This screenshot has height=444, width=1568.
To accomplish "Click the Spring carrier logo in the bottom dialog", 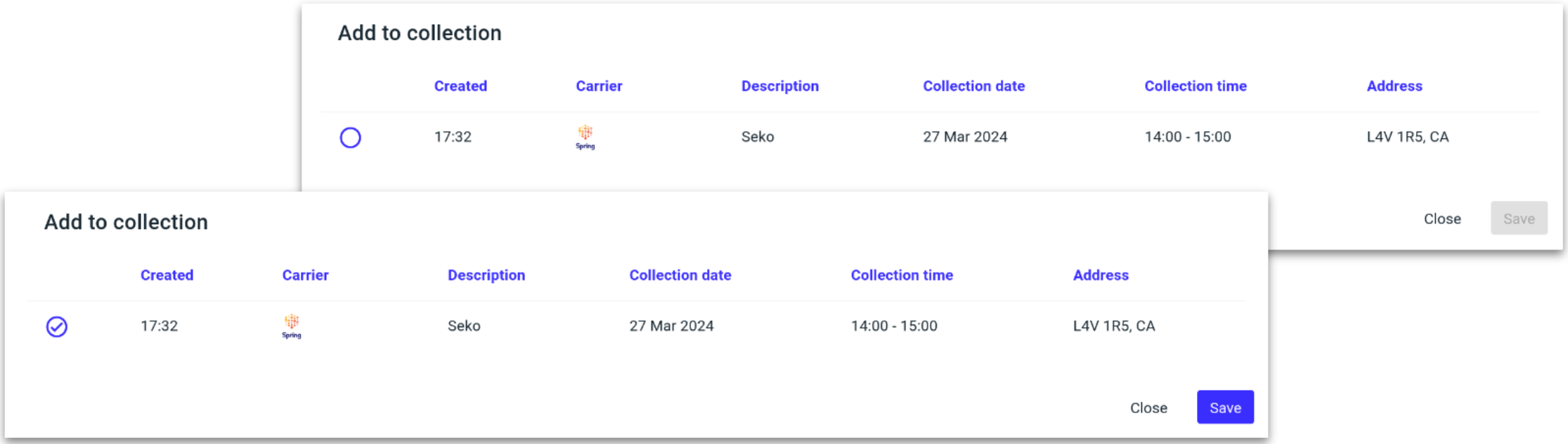I will (x=291, y=326).
